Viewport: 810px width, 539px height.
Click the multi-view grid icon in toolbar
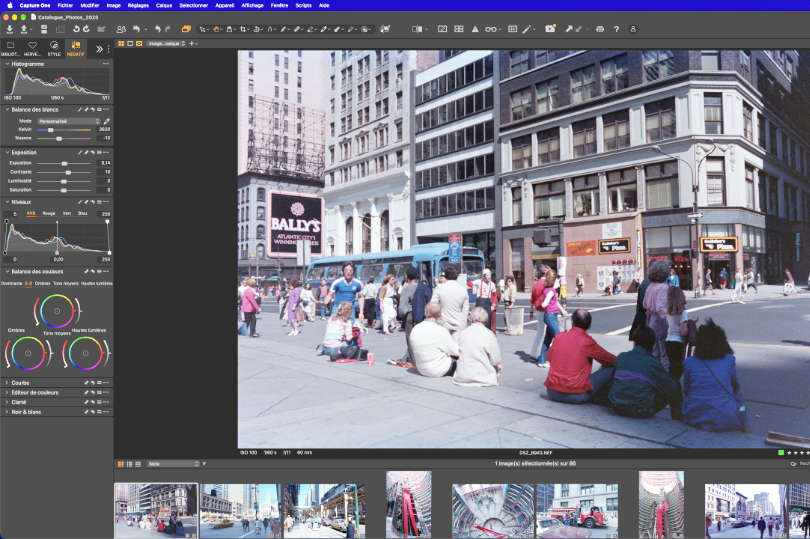pyautogui.click(x=459, y=29)
